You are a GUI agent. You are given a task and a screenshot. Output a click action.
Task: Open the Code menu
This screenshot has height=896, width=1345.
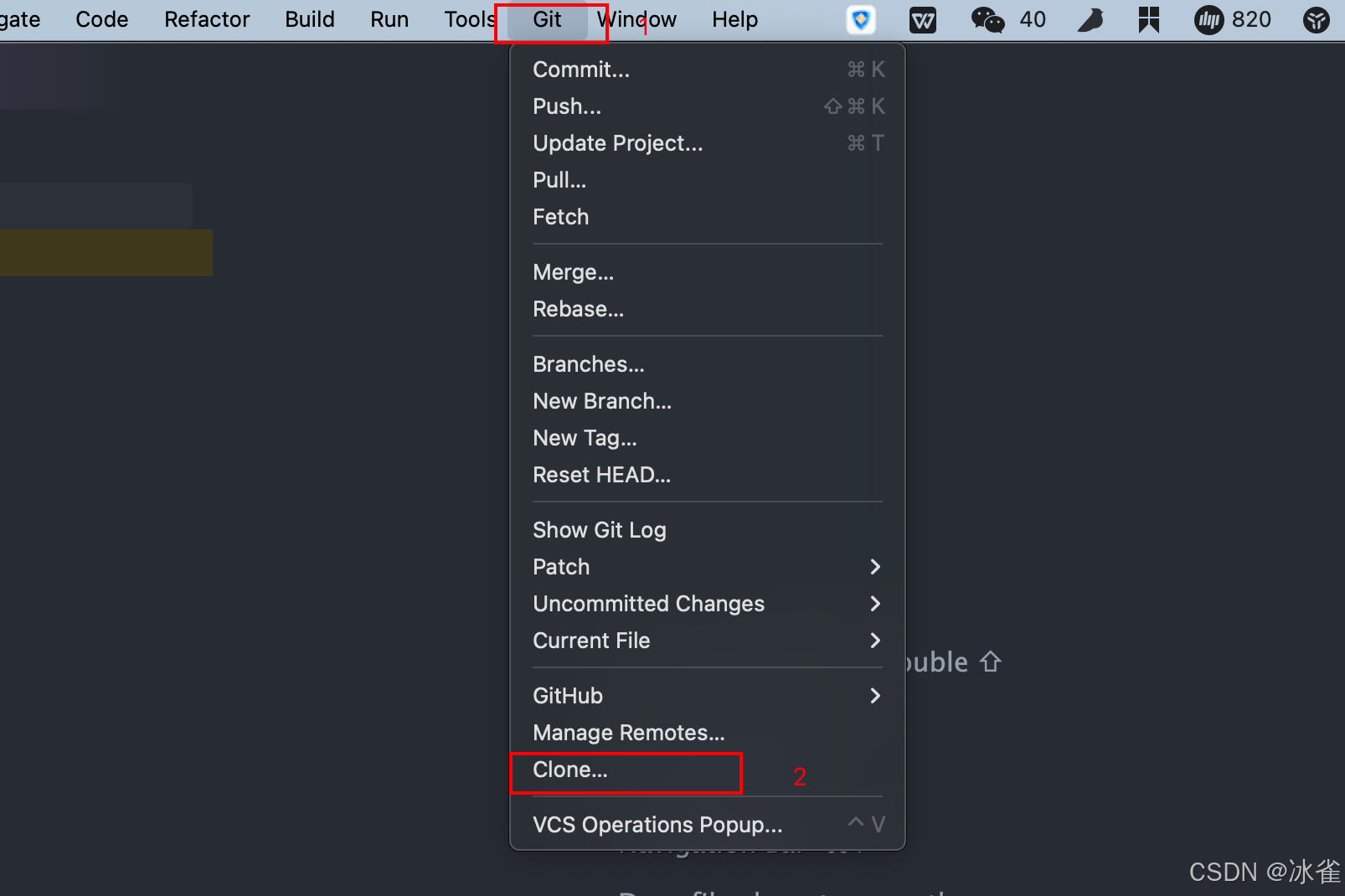click(101, 19)
